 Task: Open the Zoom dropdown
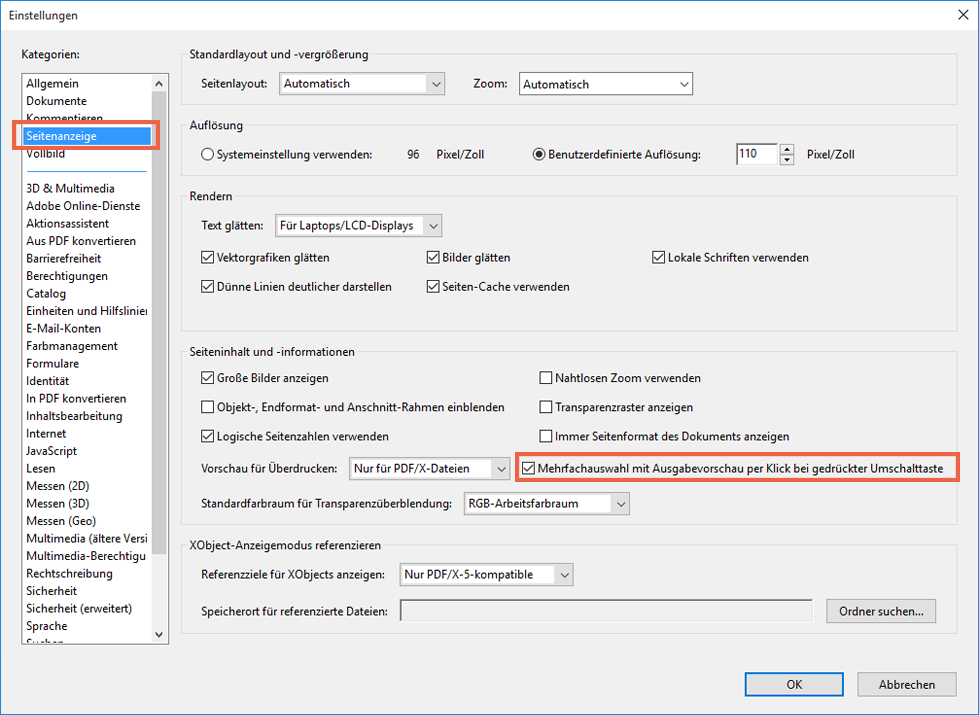[606, 84]
